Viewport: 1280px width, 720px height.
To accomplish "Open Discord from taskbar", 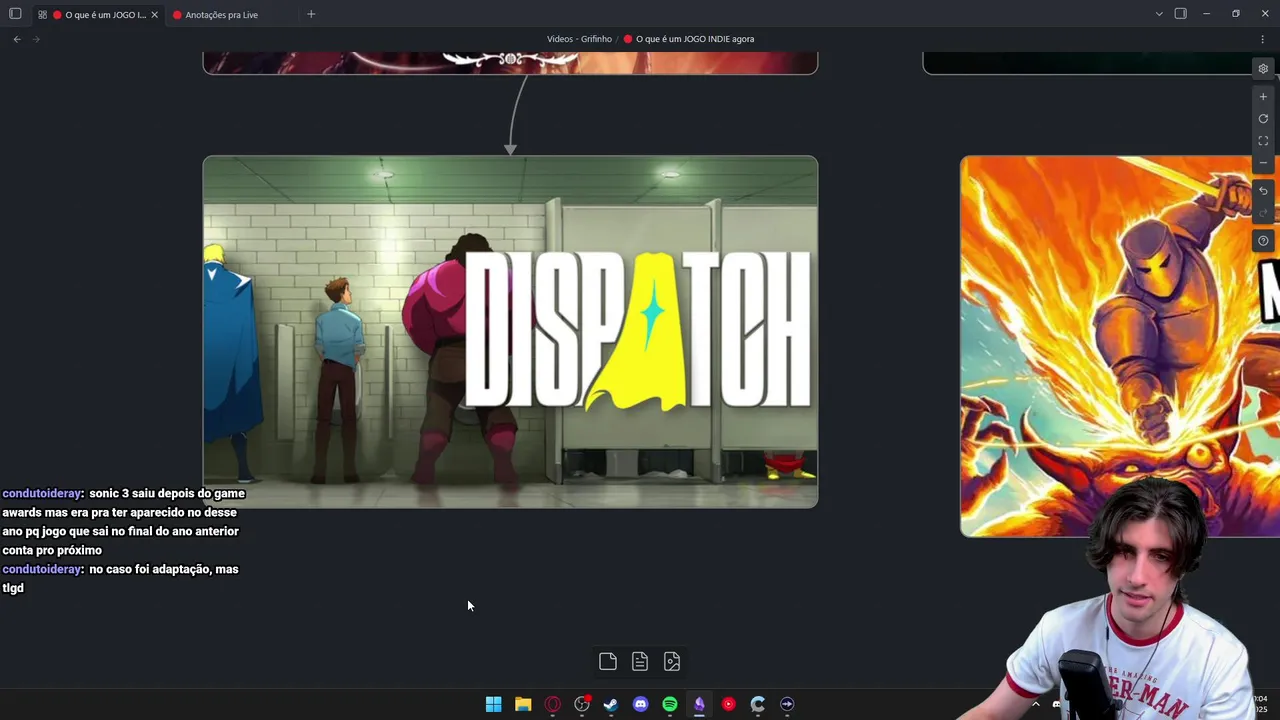I will tap(640, 704).
